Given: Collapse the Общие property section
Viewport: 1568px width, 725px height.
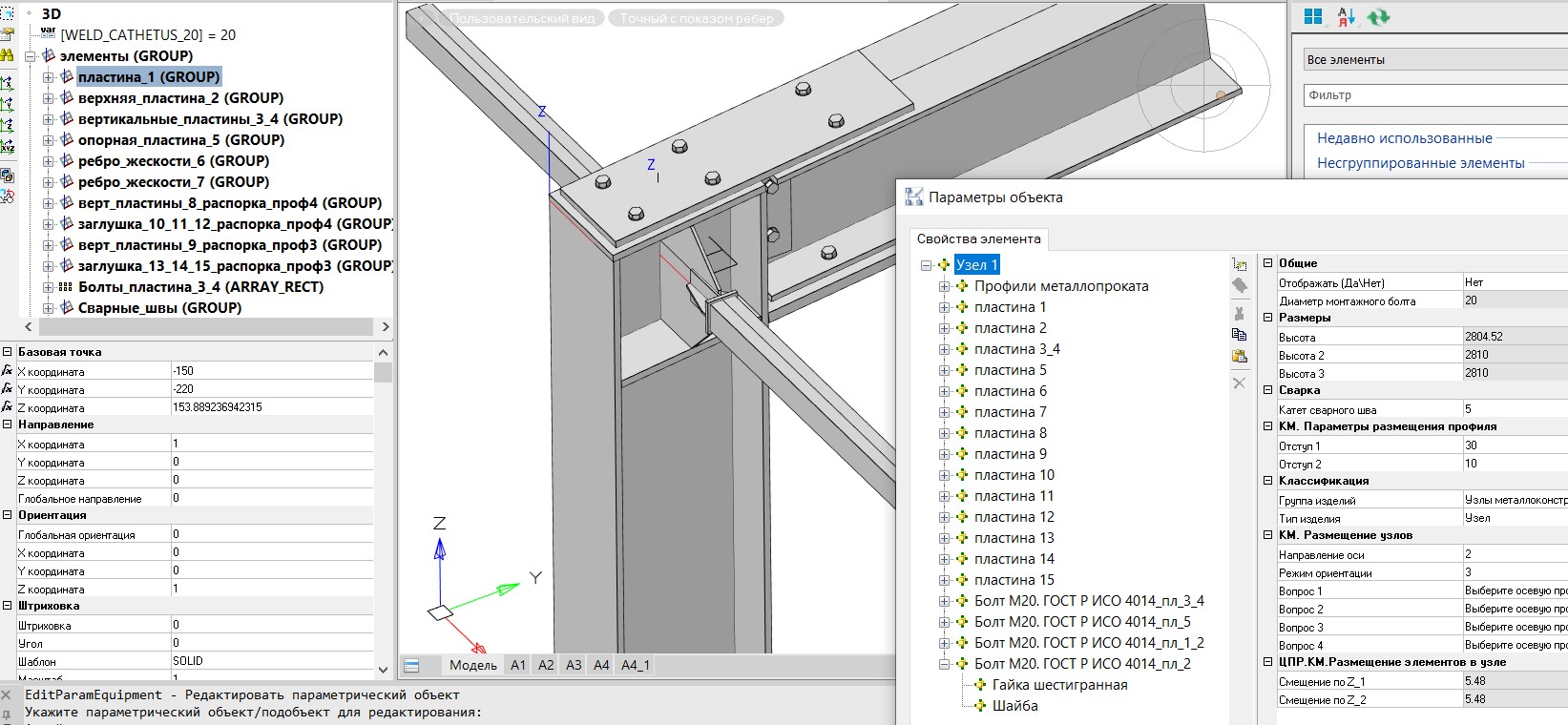Looking at the screenshot, I should (x=1267, y=263).
